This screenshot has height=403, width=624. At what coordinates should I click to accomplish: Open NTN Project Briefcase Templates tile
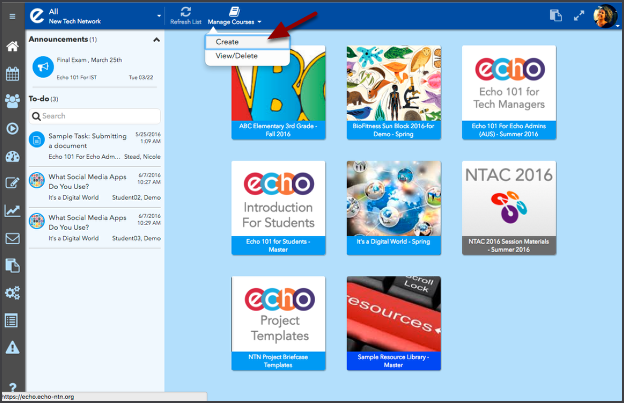pyautogui.click(x=278, y=323)
